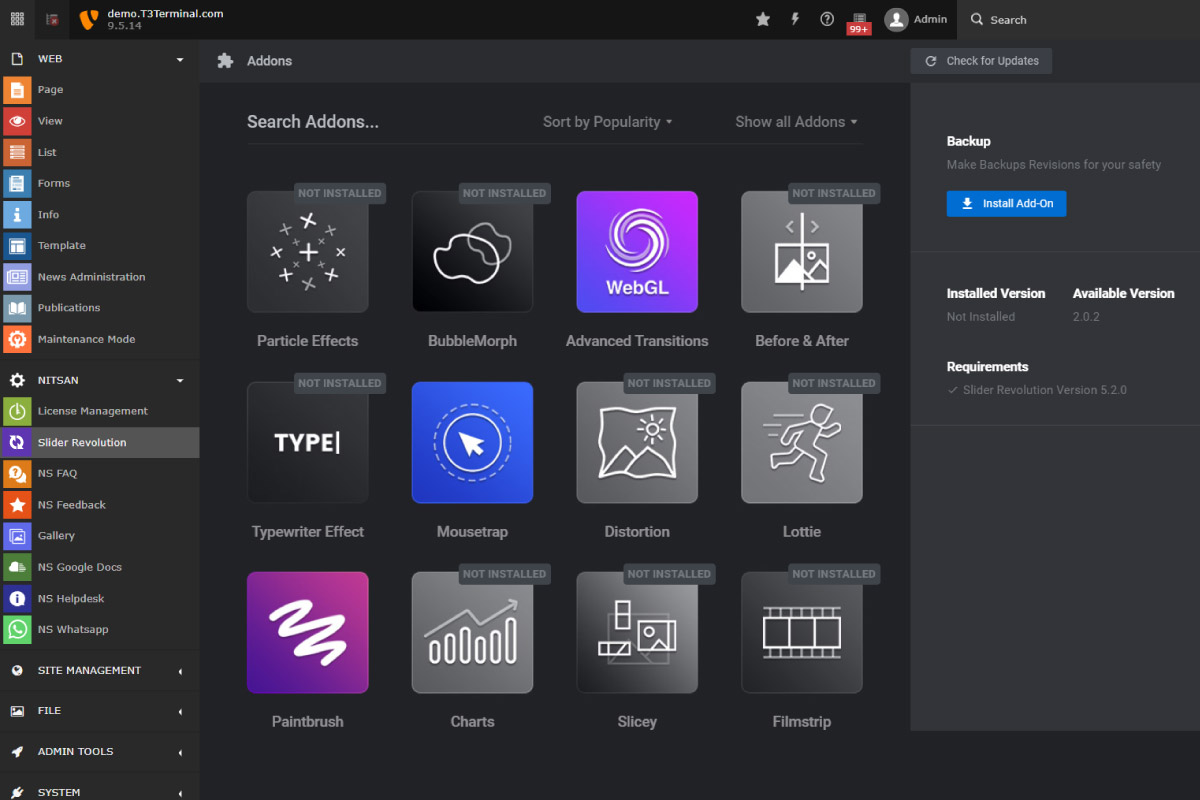The height and width of the screenshot is (800, 1200).
Task: Select the Paintbrush addon thumbnail
Action: click(308, 633)
